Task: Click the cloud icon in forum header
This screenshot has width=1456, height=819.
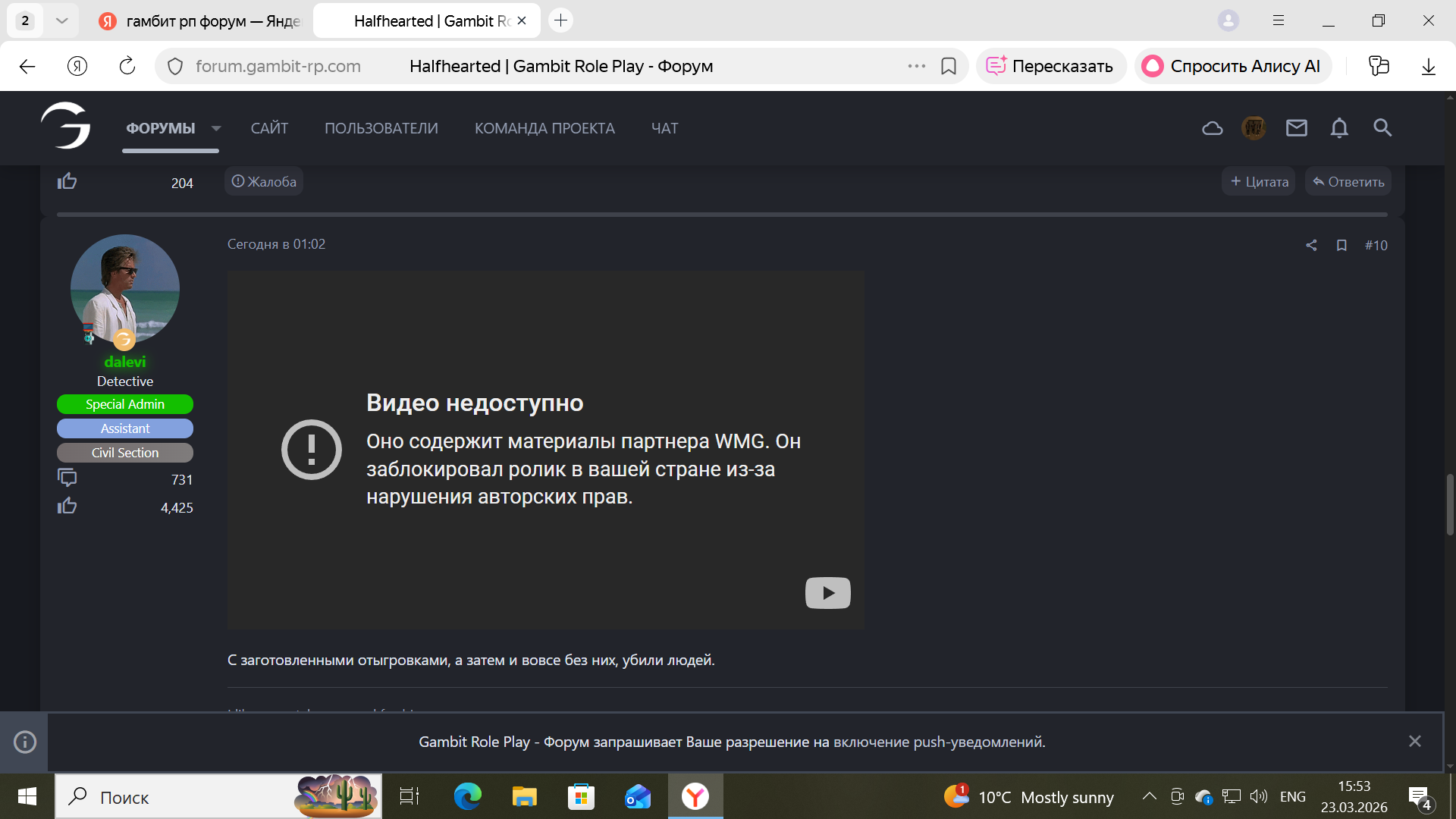Action: click(x=1212, y=128)
